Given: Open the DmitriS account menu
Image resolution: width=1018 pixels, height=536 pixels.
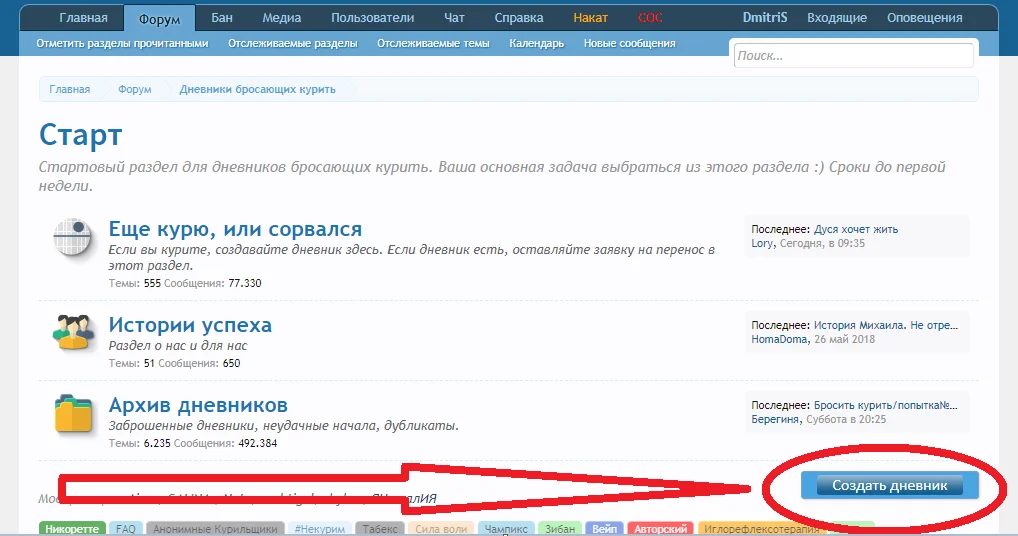Looking at the screenshot, I should click(x=764, y=18).
